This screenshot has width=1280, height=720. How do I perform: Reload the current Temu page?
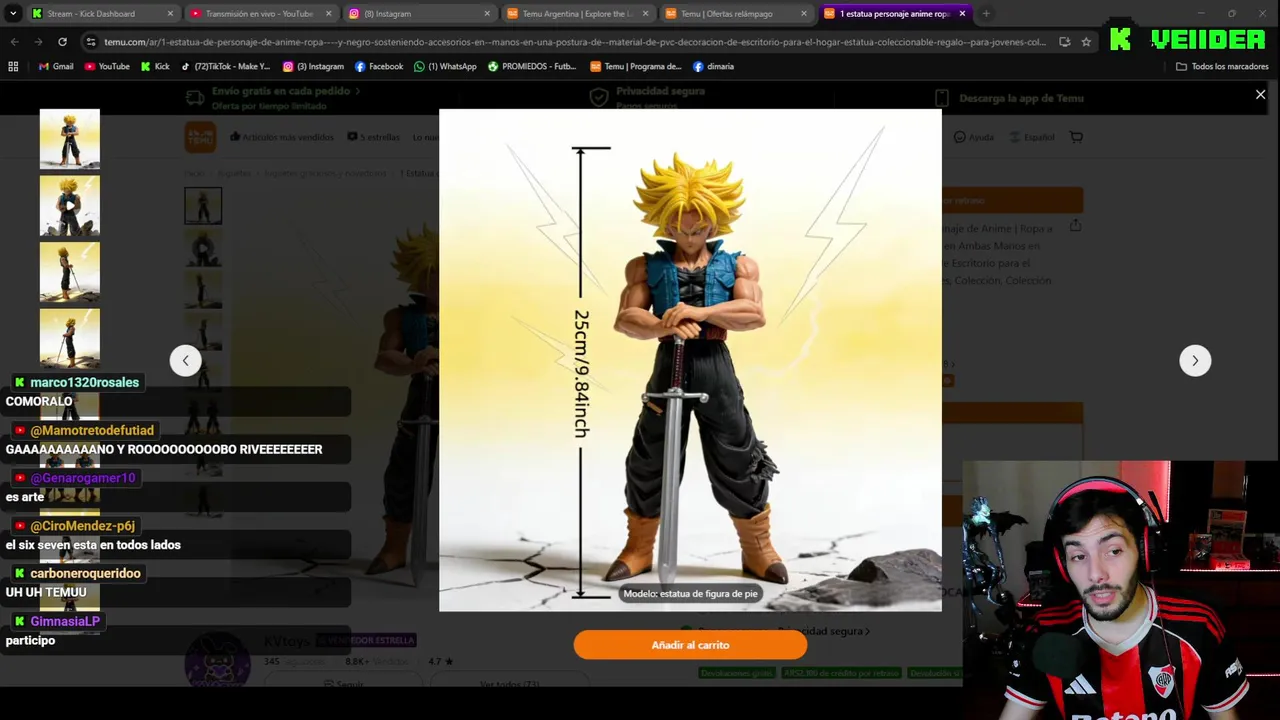pos(62,42)
